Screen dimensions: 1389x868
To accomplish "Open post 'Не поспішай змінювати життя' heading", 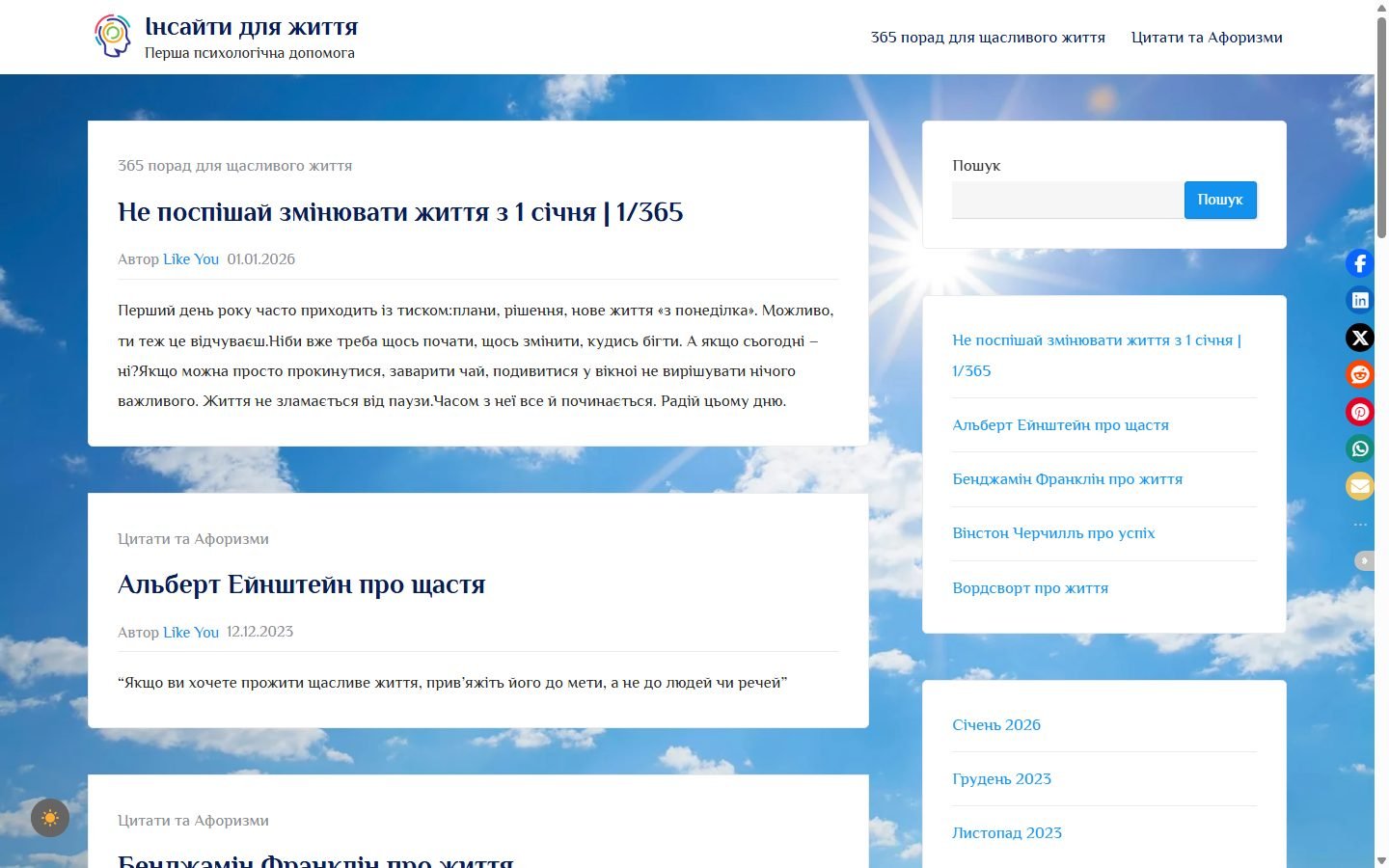I will pos(400,212).
